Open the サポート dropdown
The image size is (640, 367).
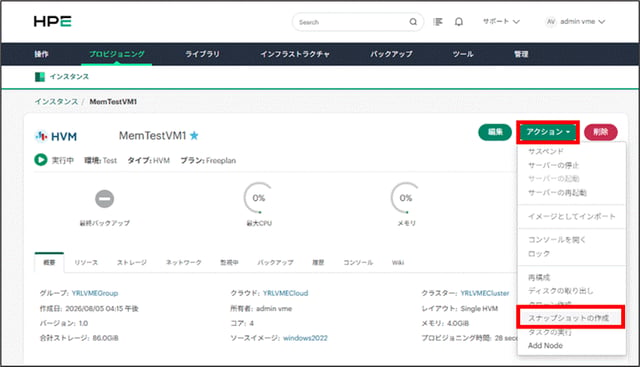pos(501,22)
